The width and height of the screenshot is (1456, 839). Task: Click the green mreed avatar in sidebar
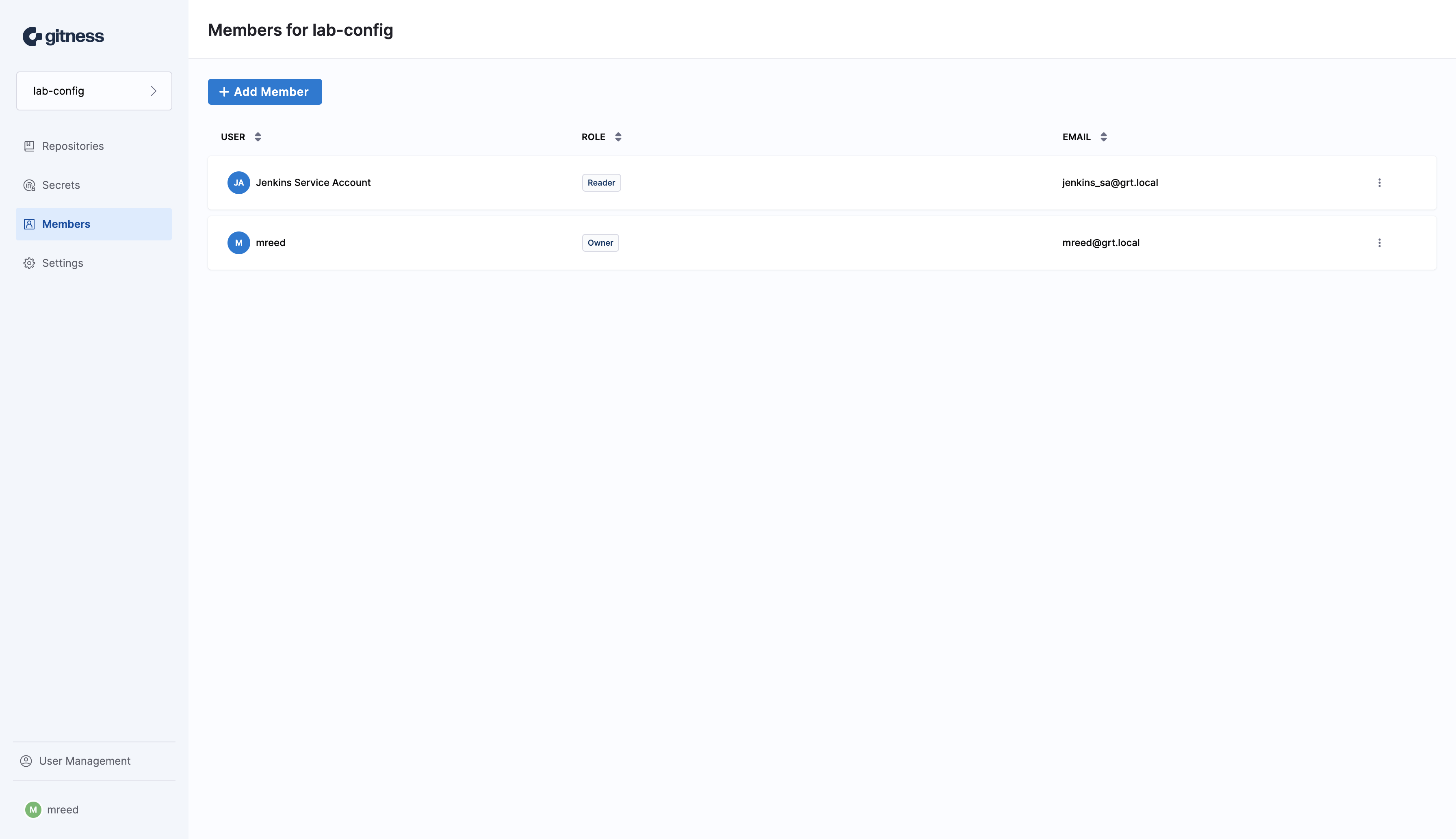coord(33,810)
